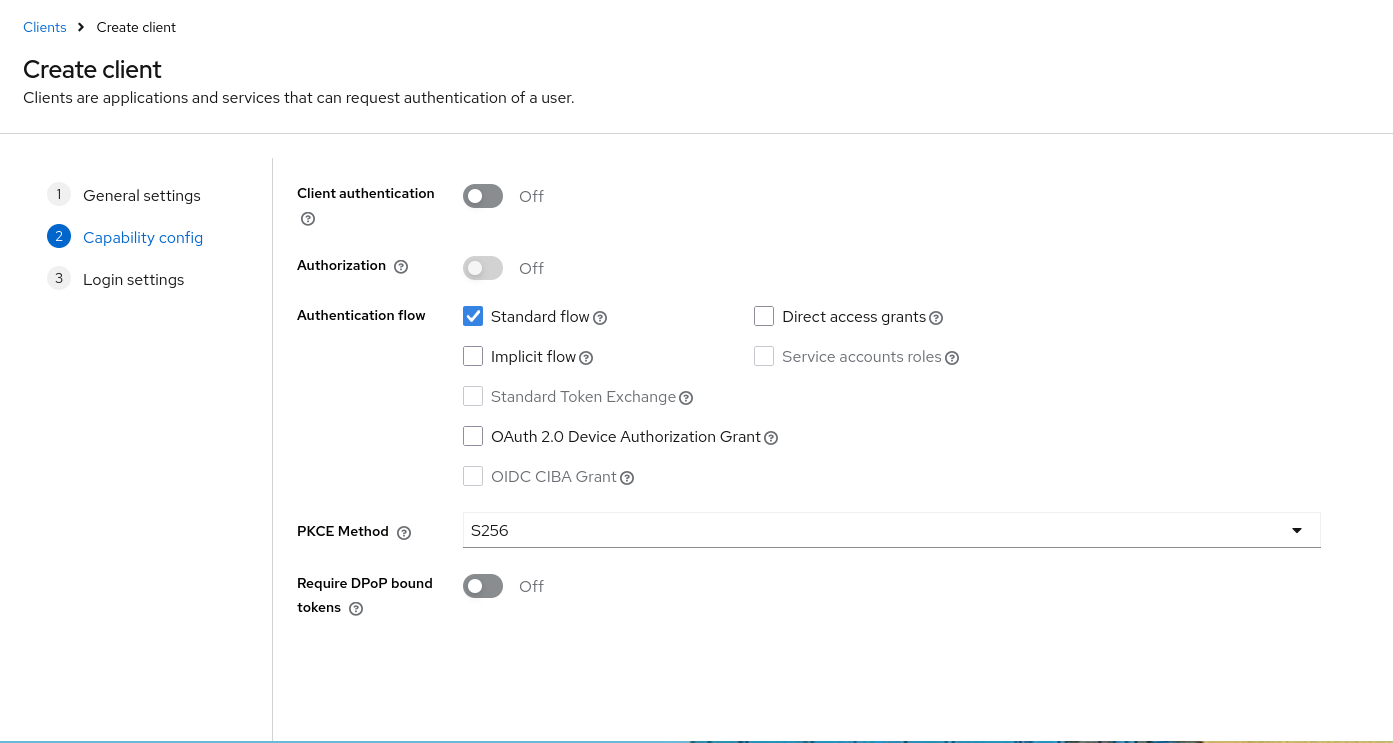This screenshot has height=743, width=1393.
Task: Open the Clients breadcrumb link
Action: (x=44, y=27)
